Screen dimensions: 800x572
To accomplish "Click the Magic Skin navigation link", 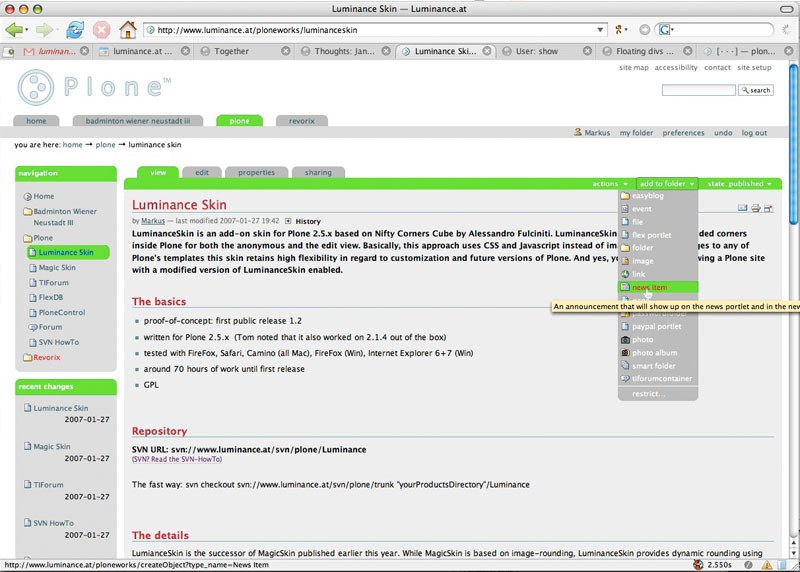I will click(x=57, y=268).
